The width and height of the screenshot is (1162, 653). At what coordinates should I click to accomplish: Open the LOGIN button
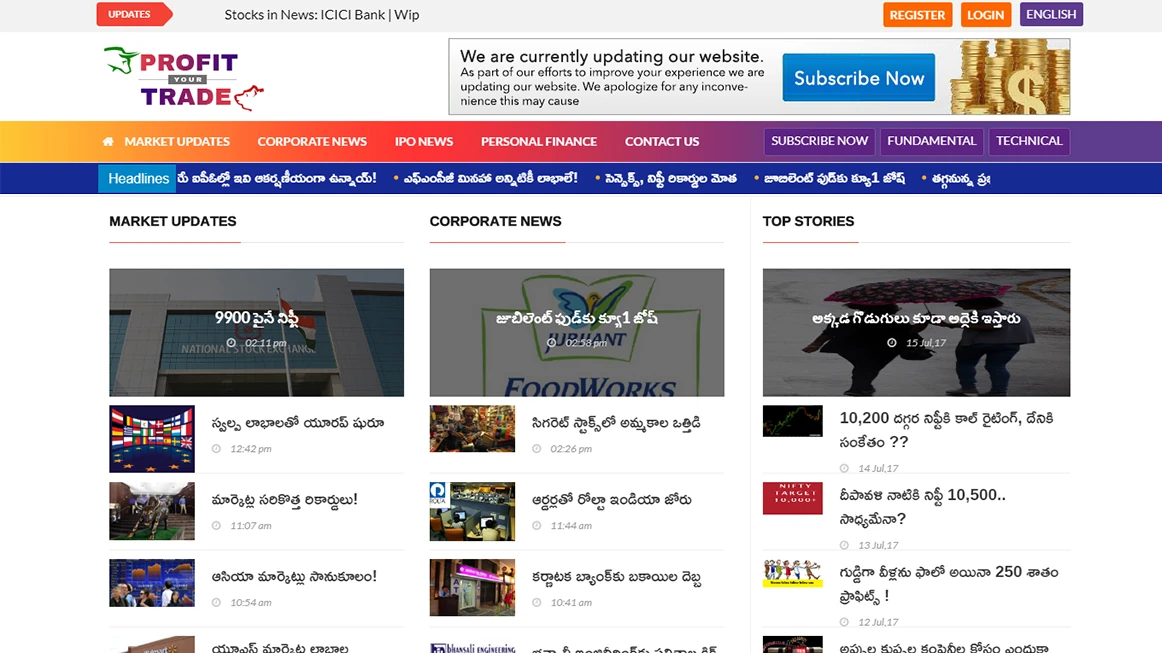click(x=986, y=15)
